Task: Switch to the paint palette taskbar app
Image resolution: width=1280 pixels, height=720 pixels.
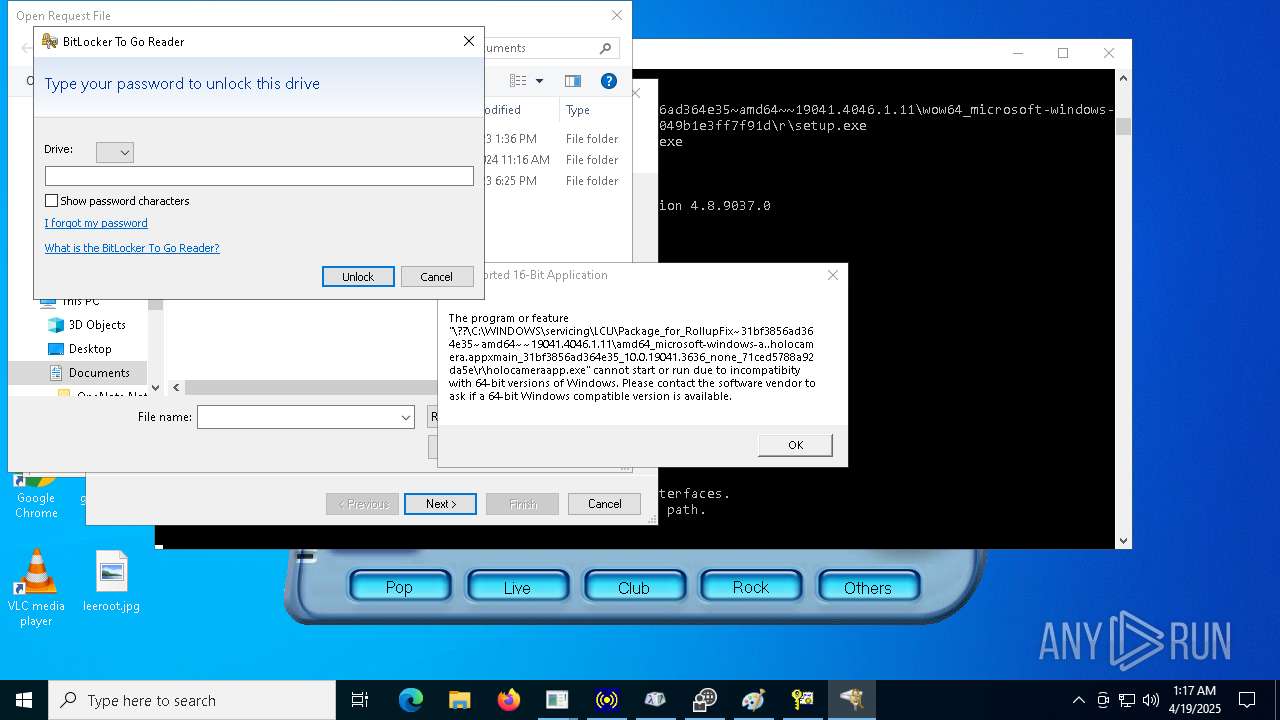Action: pyautogui.click(x=753, y=700)
